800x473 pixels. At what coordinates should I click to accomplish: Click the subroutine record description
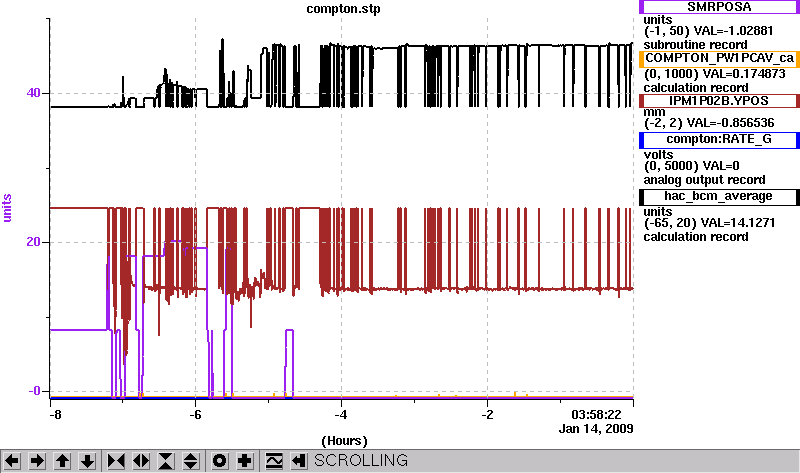[x=695, y=45]
